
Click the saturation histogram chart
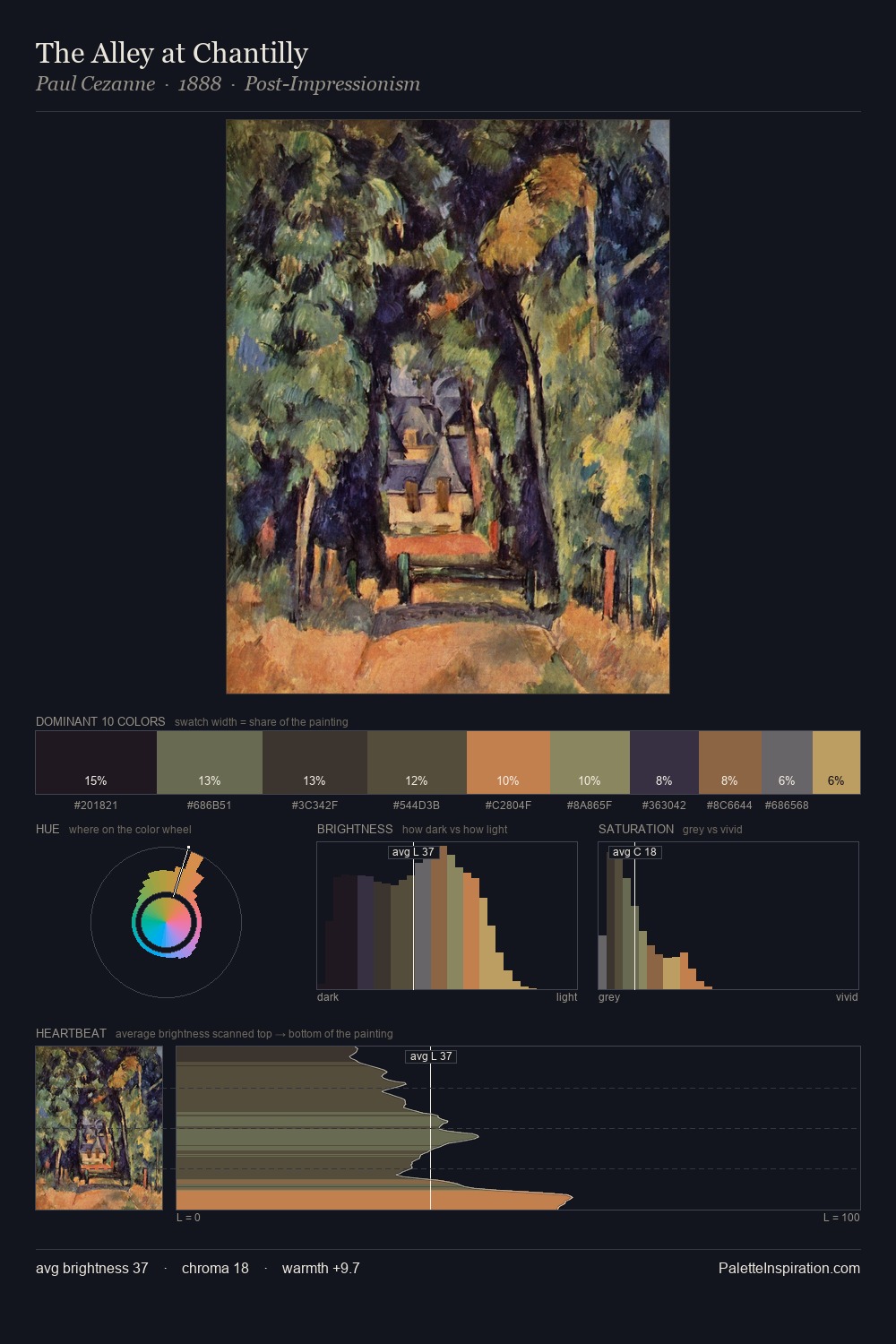[x=728, y=916]
